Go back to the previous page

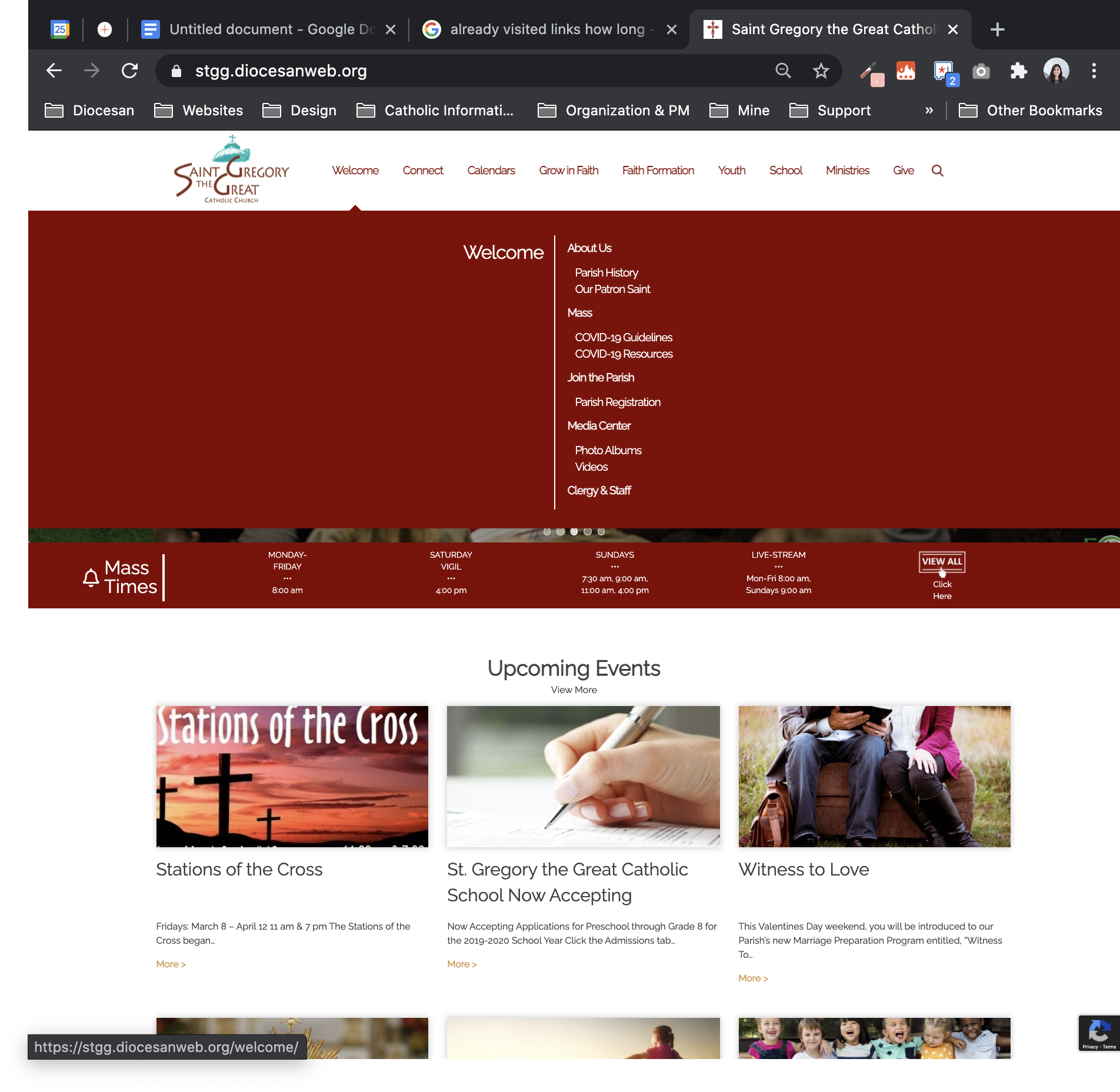point(54,71)
